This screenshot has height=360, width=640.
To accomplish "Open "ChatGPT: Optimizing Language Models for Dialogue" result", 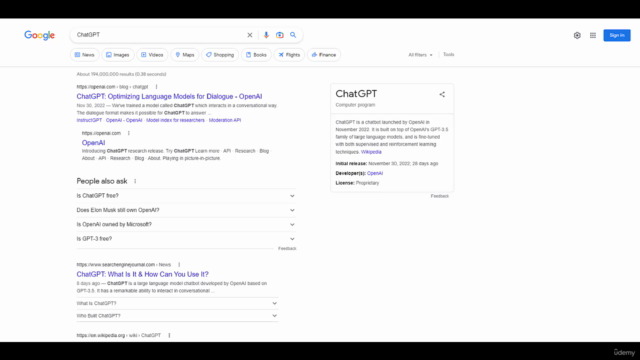I will (169, 96).
